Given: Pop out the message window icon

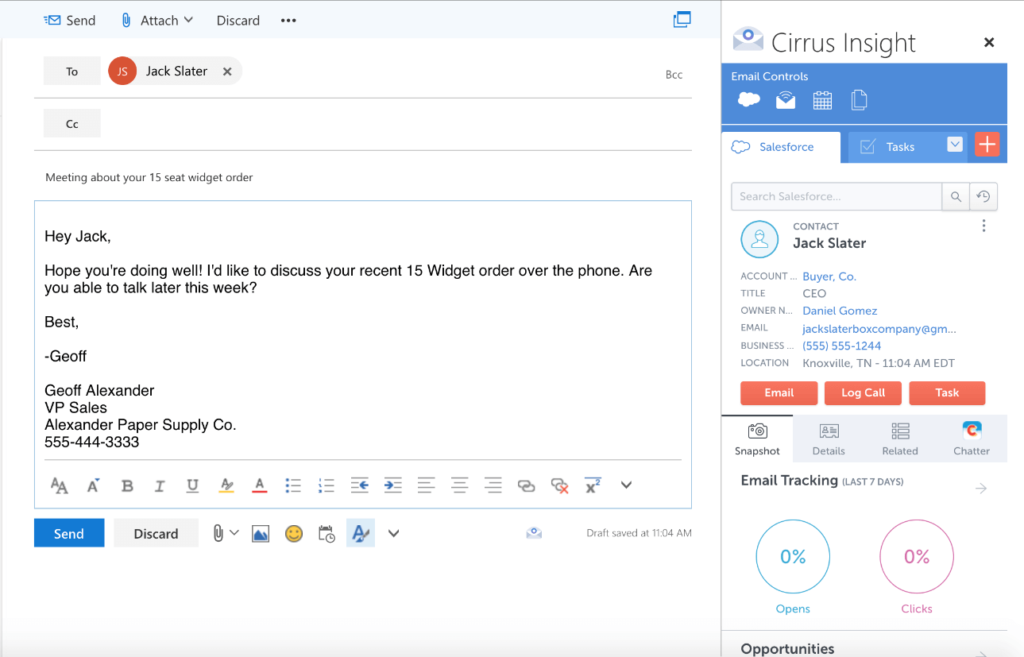Looking at the screenshot, I should coord(682,20).
